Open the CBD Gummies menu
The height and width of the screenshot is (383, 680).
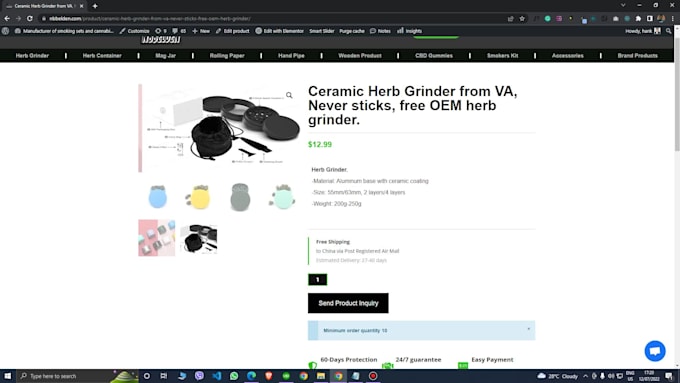point(434,56)
